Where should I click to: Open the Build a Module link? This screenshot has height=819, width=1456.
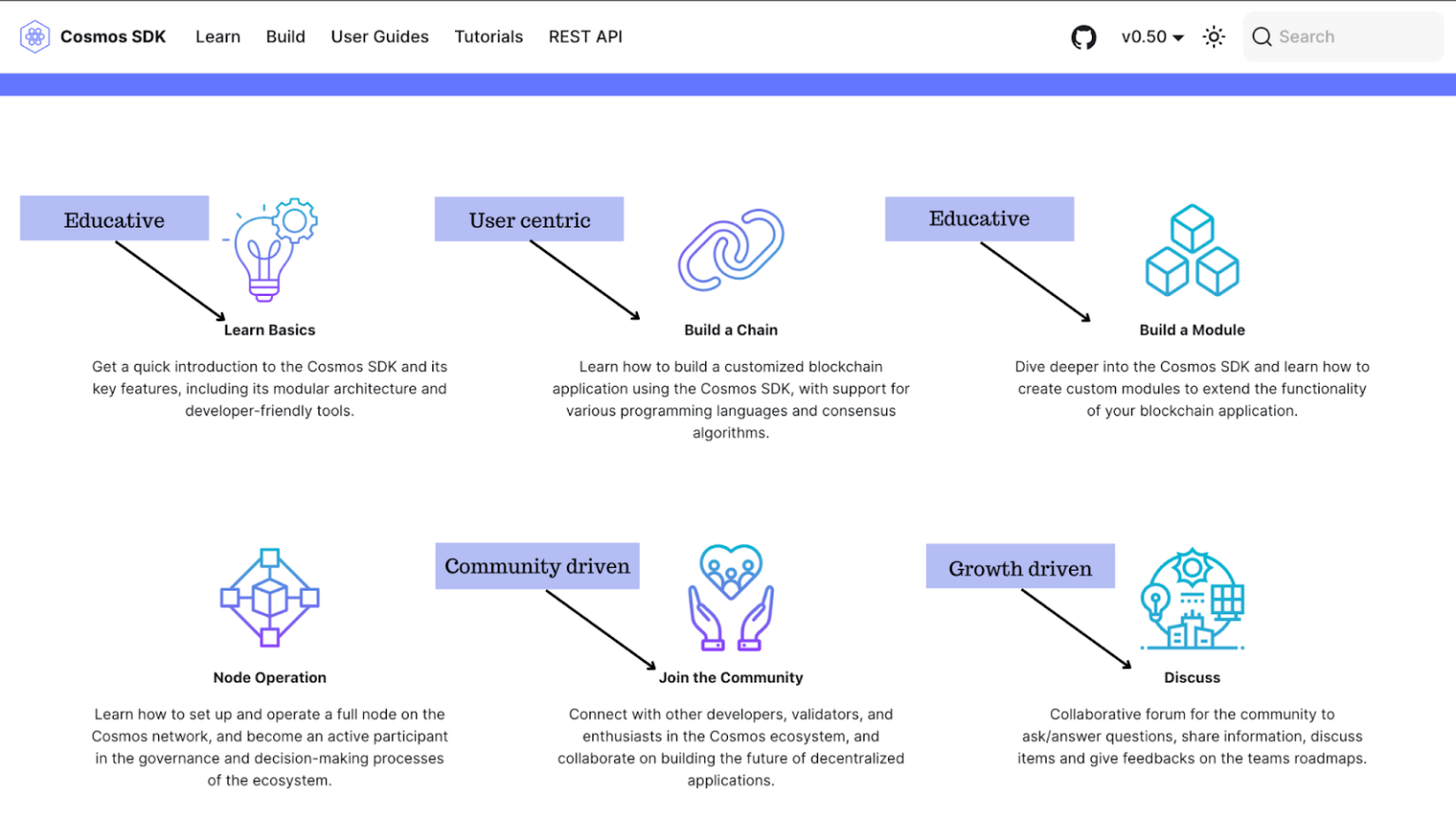click(1192, 329)
